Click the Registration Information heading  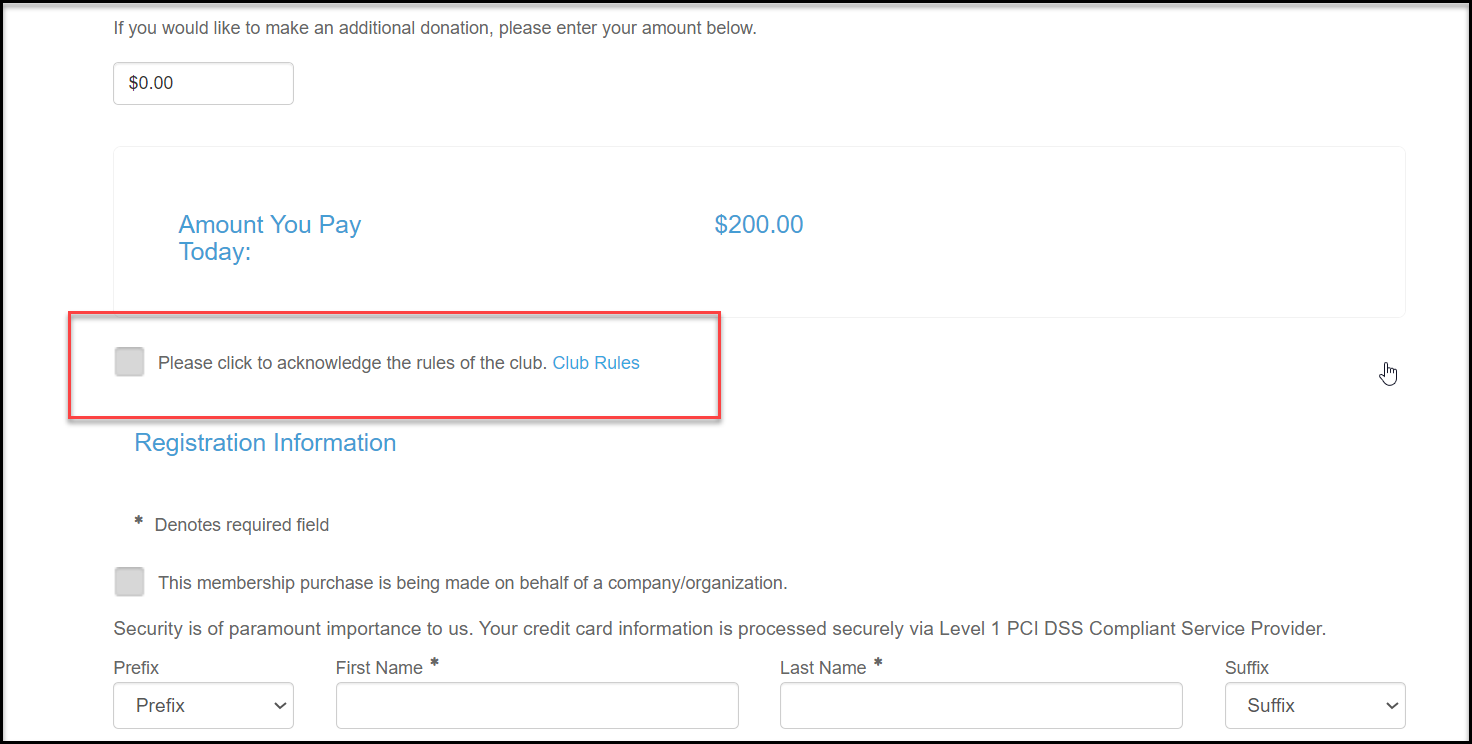tap(265, 442)
